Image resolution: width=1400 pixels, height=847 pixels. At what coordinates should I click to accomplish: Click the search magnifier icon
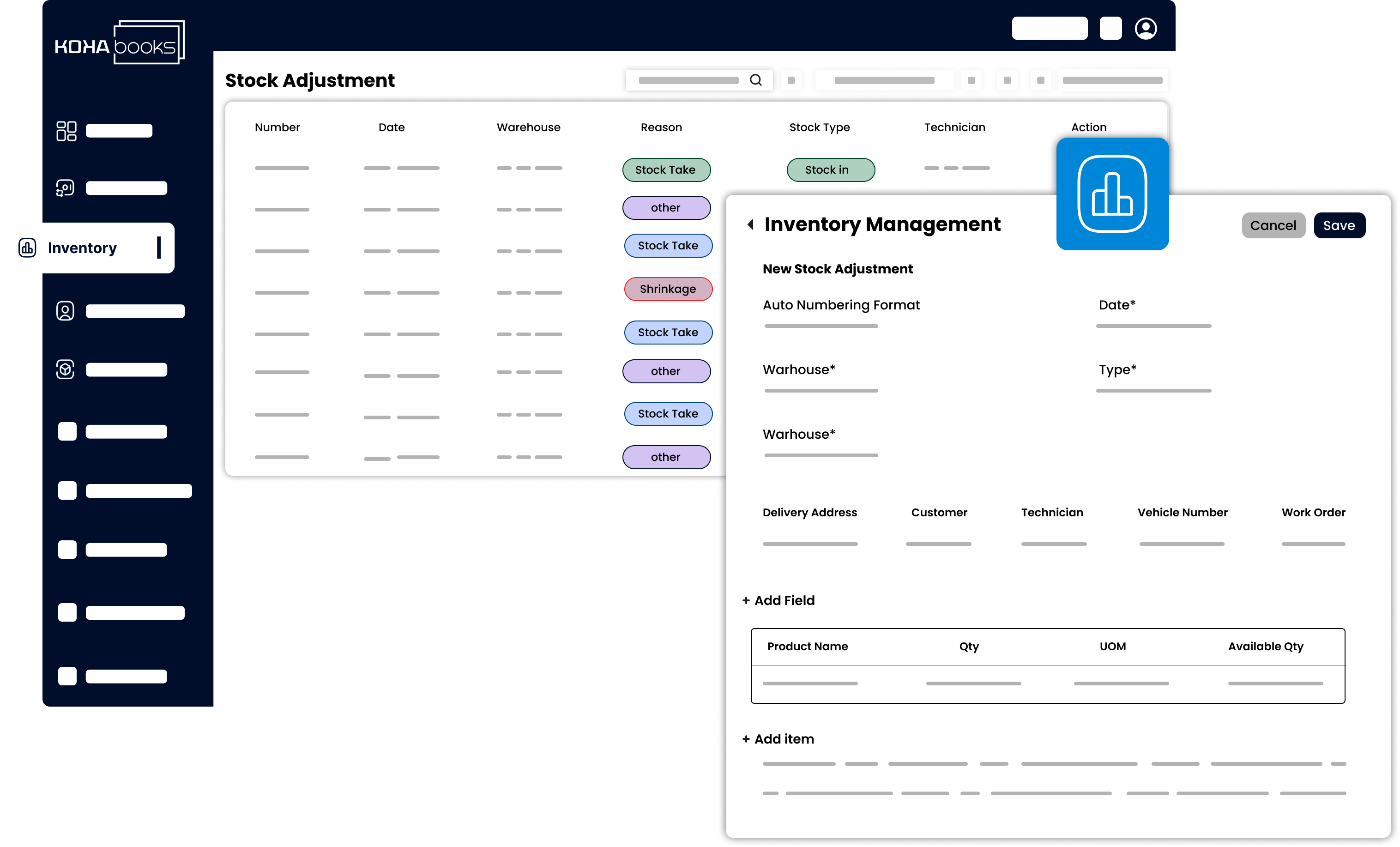(755, 80)
